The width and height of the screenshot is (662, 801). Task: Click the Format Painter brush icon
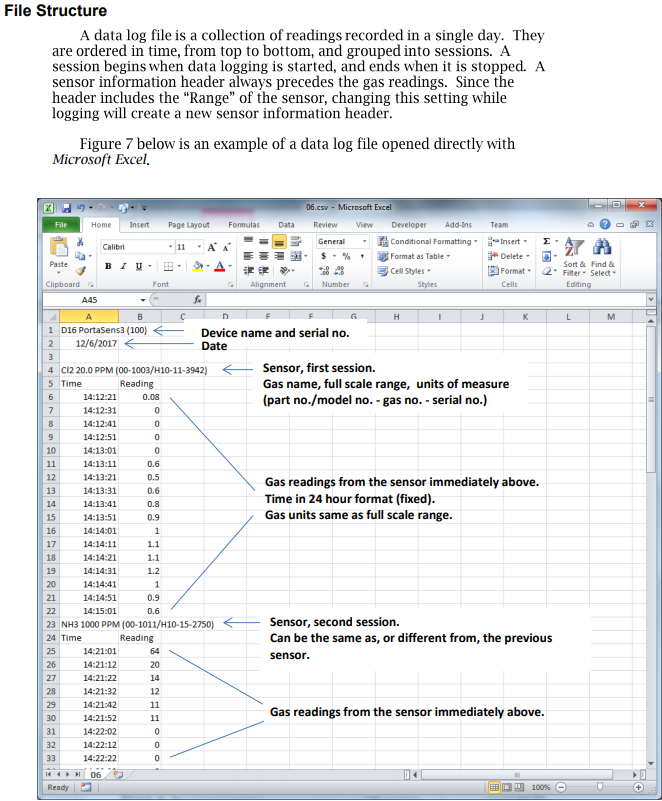[80, 271]
